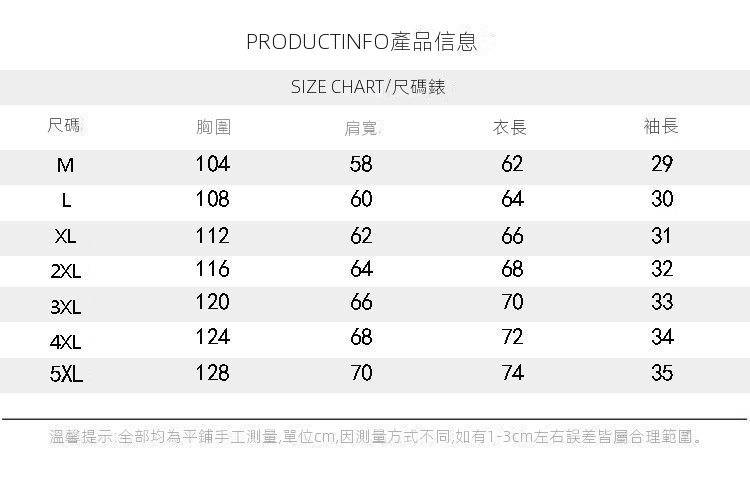Select the 2XL size row label
This screenshot has height=486, width=750.
(66, 271)
